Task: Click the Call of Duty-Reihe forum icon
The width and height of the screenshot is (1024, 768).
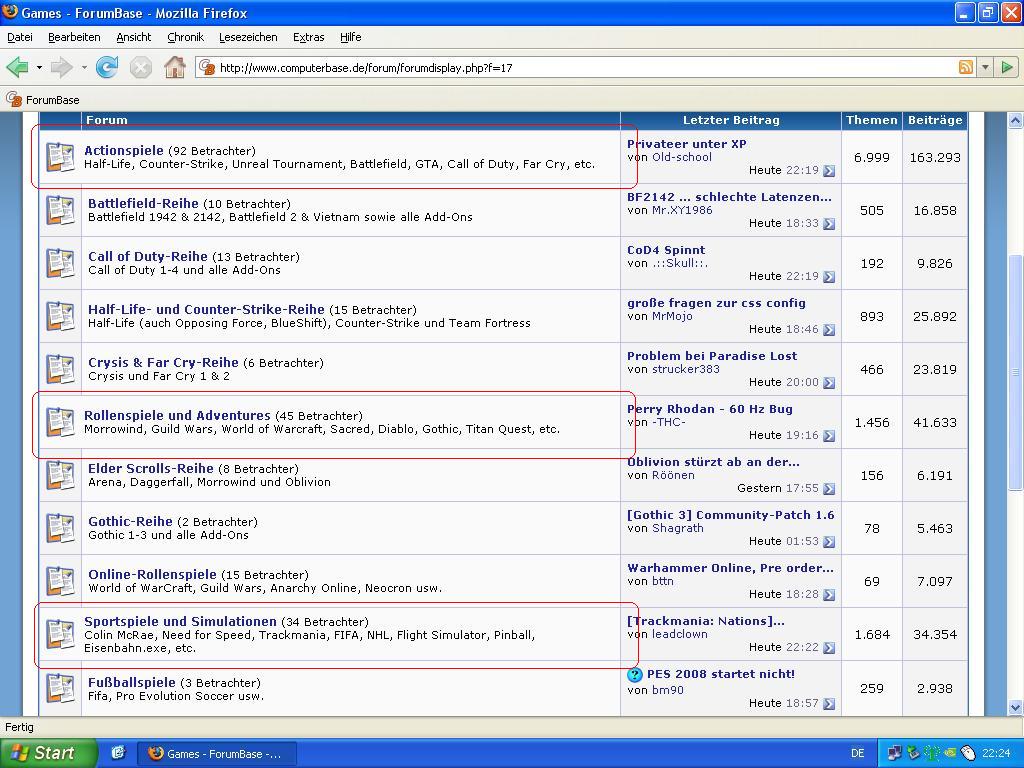Action: coord(60,263)
